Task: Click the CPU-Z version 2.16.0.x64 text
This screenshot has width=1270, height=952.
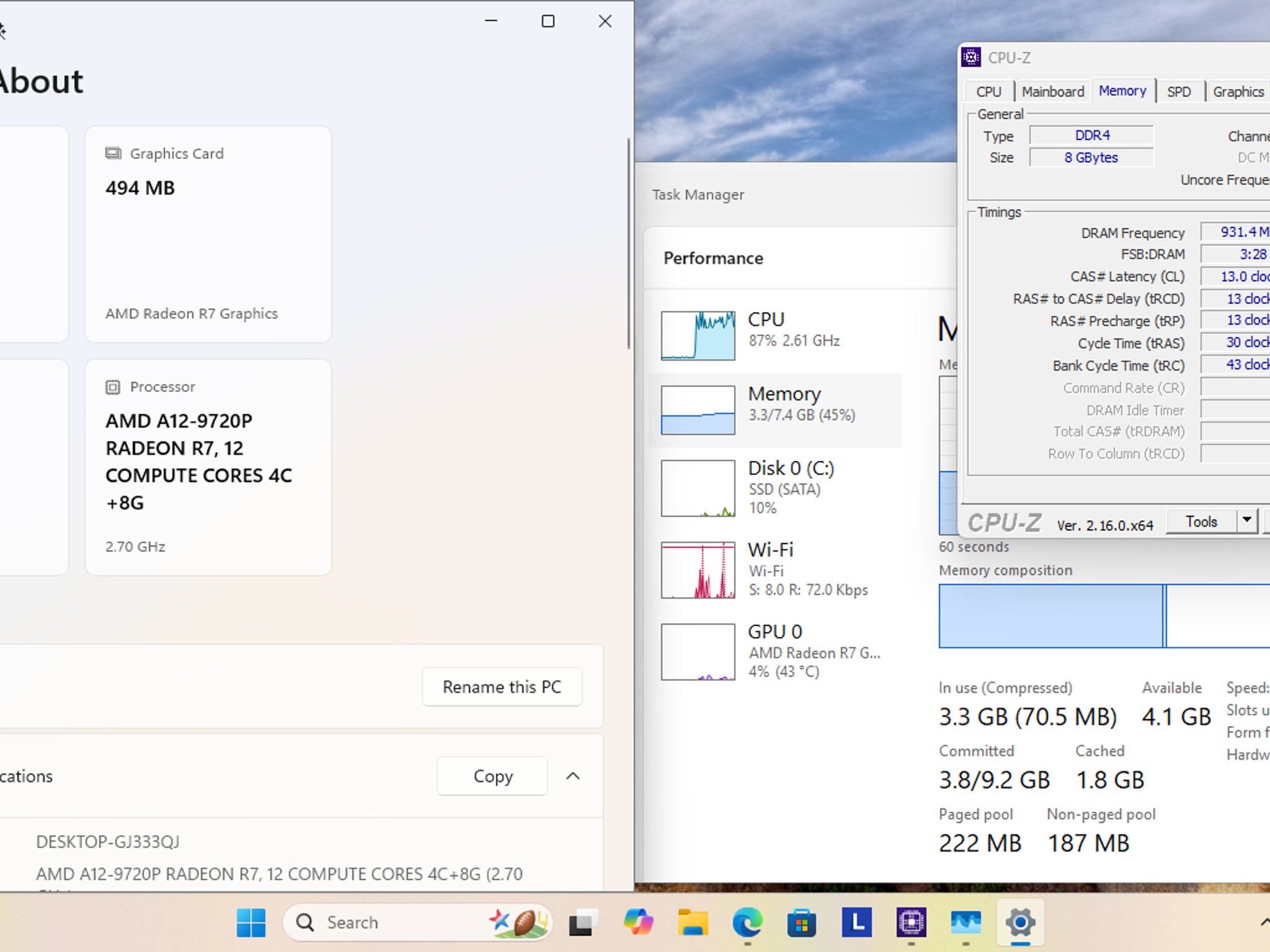Action: click(1105, 525)
